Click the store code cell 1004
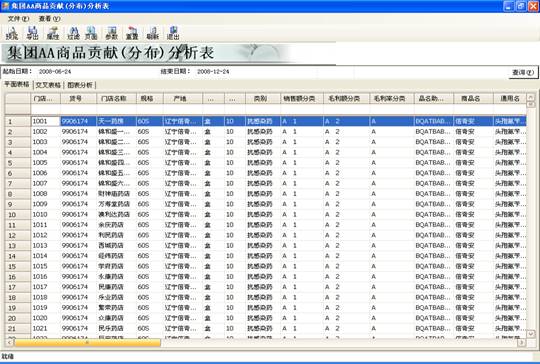 click(x=45, y=152)
